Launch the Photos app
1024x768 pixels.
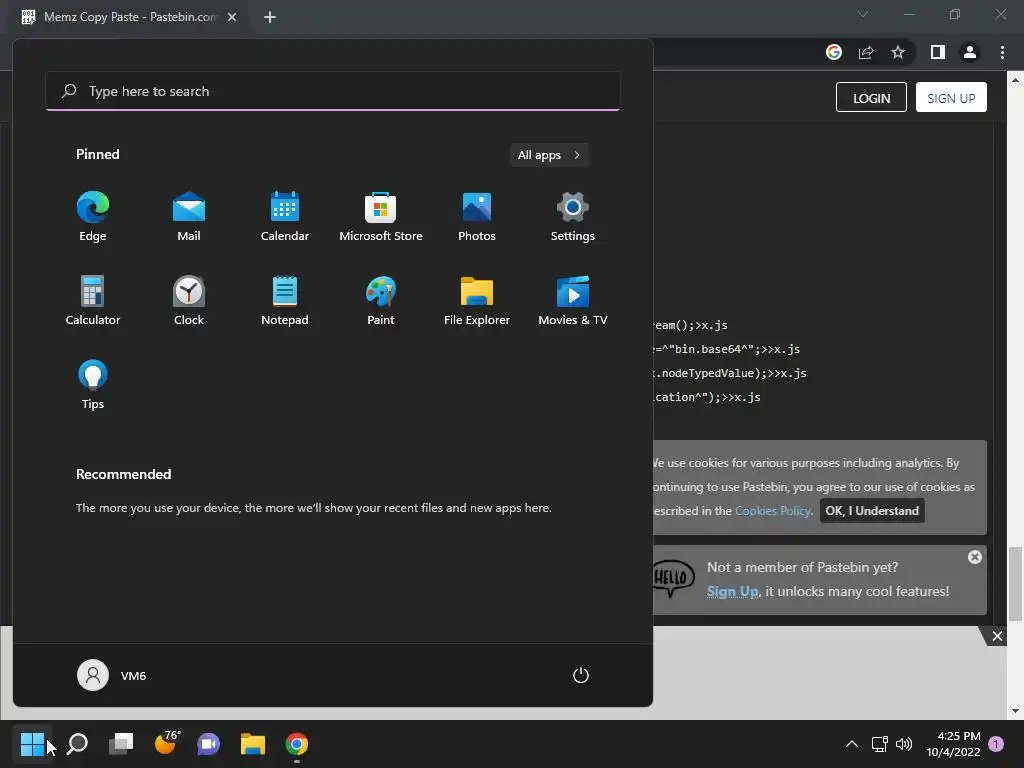(x=477, y=217)
